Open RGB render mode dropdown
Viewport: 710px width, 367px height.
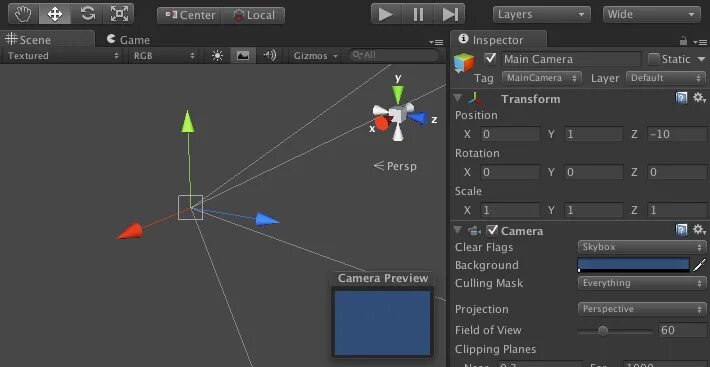164,56
